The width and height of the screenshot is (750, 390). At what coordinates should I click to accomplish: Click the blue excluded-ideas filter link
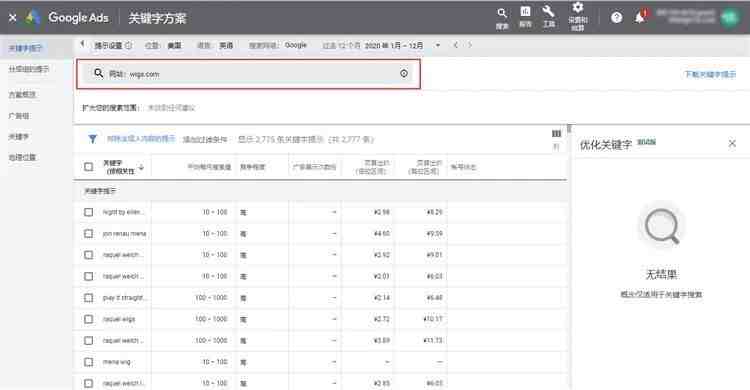(x=141, y=139)
